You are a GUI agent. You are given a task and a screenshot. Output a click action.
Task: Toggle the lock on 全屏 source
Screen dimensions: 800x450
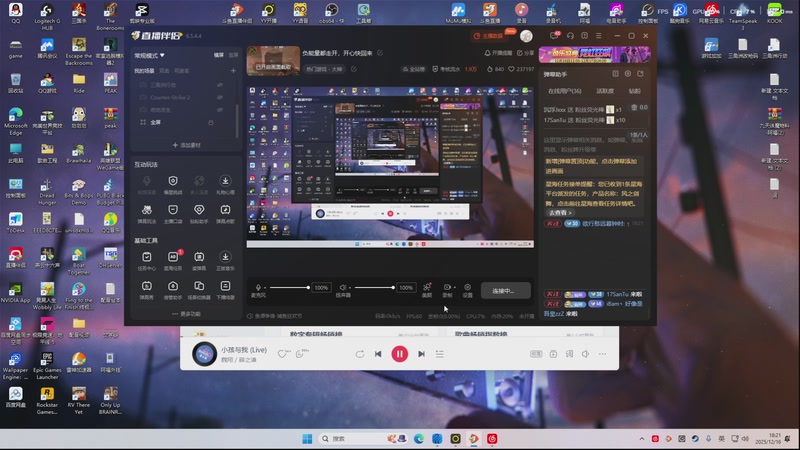pyautogui.click(x=211, y=122)
